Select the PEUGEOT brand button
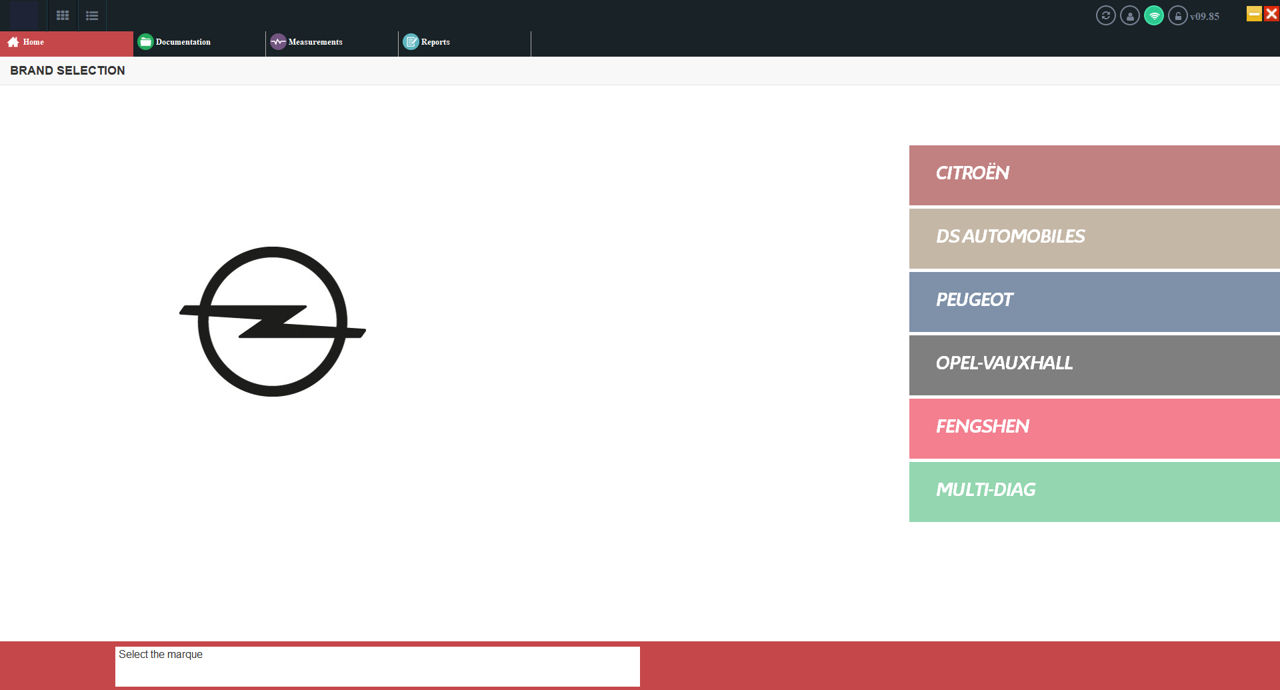Screen dimensions: 1280x690 click(x=1094, y=301)
